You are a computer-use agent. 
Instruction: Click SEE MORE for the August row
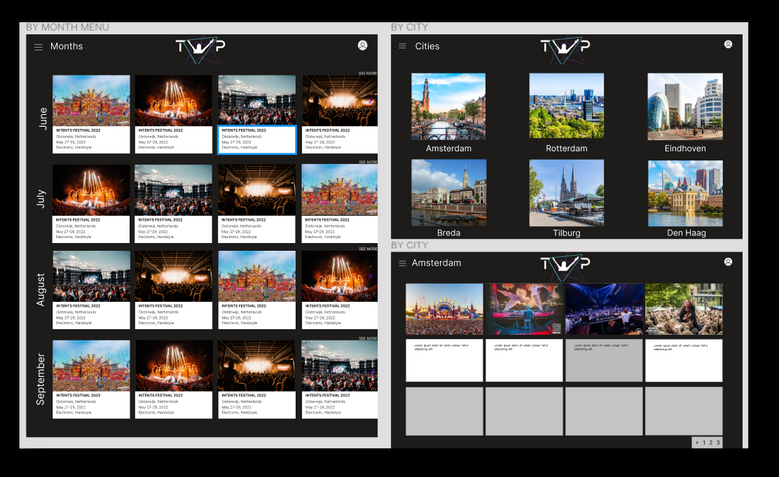(x=368, y=248)
